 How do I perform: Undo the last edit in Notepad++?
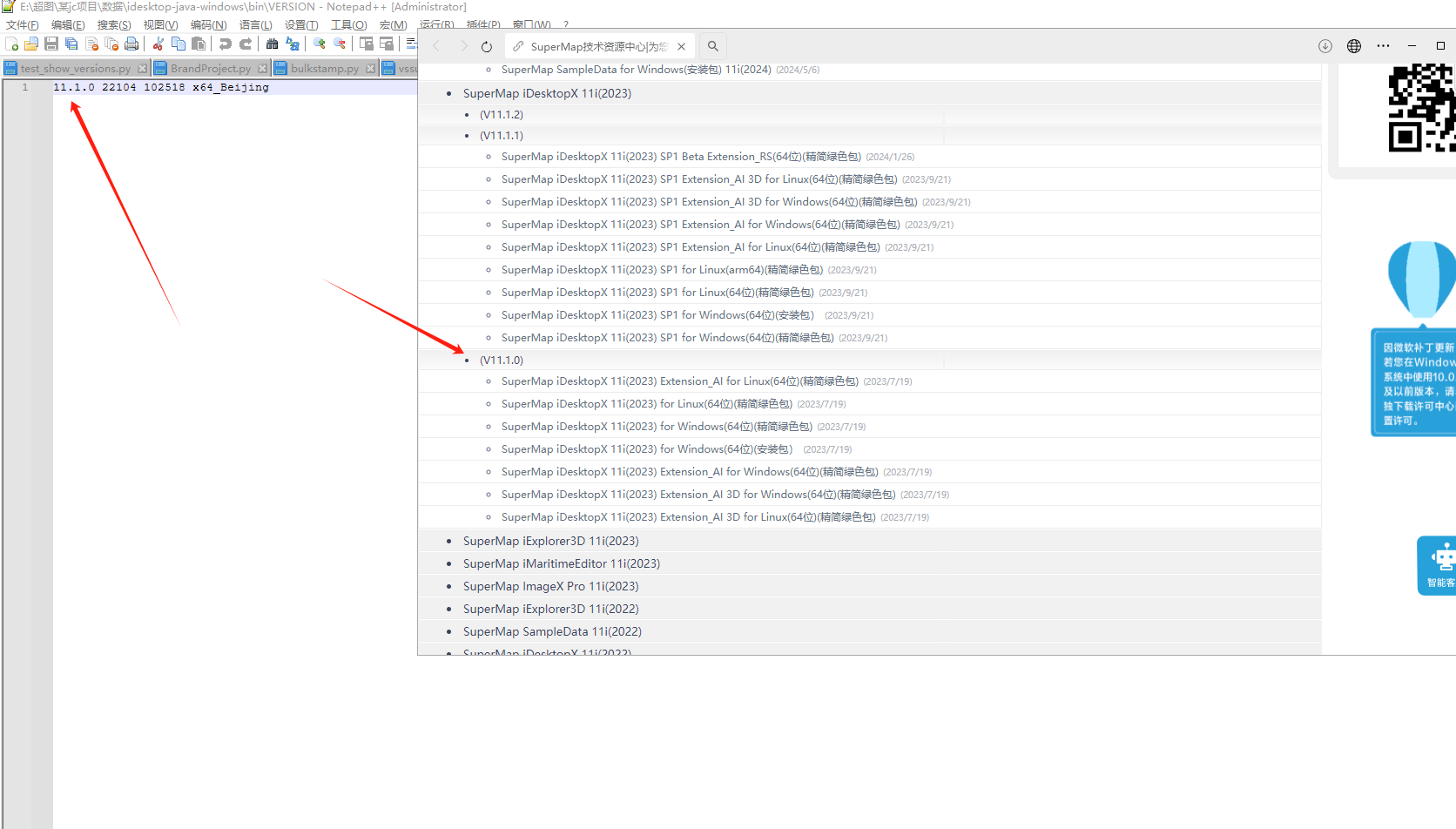click(226, 44)
